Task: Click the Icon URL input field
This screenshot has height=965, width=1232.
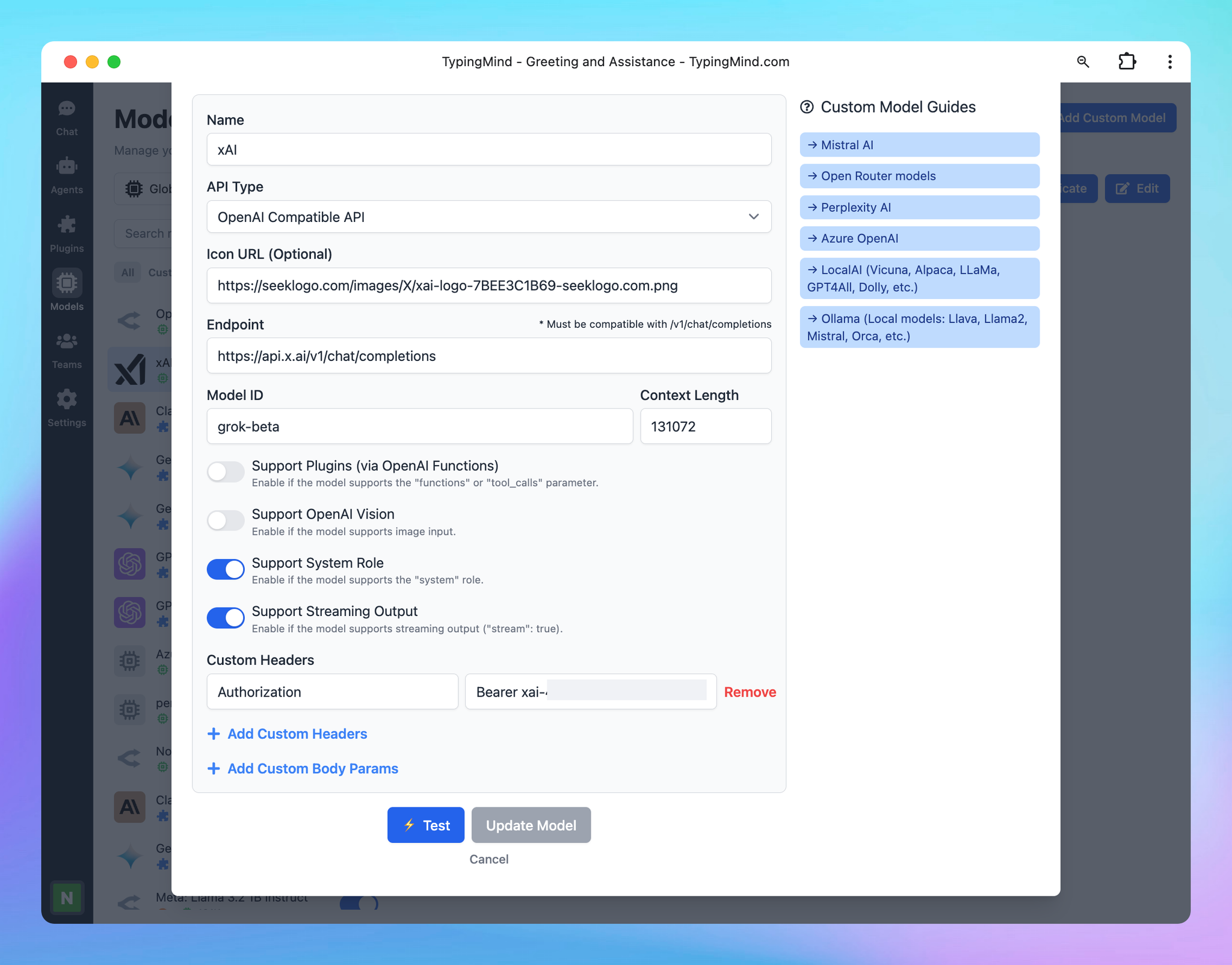Action: (x=489, y=285)
